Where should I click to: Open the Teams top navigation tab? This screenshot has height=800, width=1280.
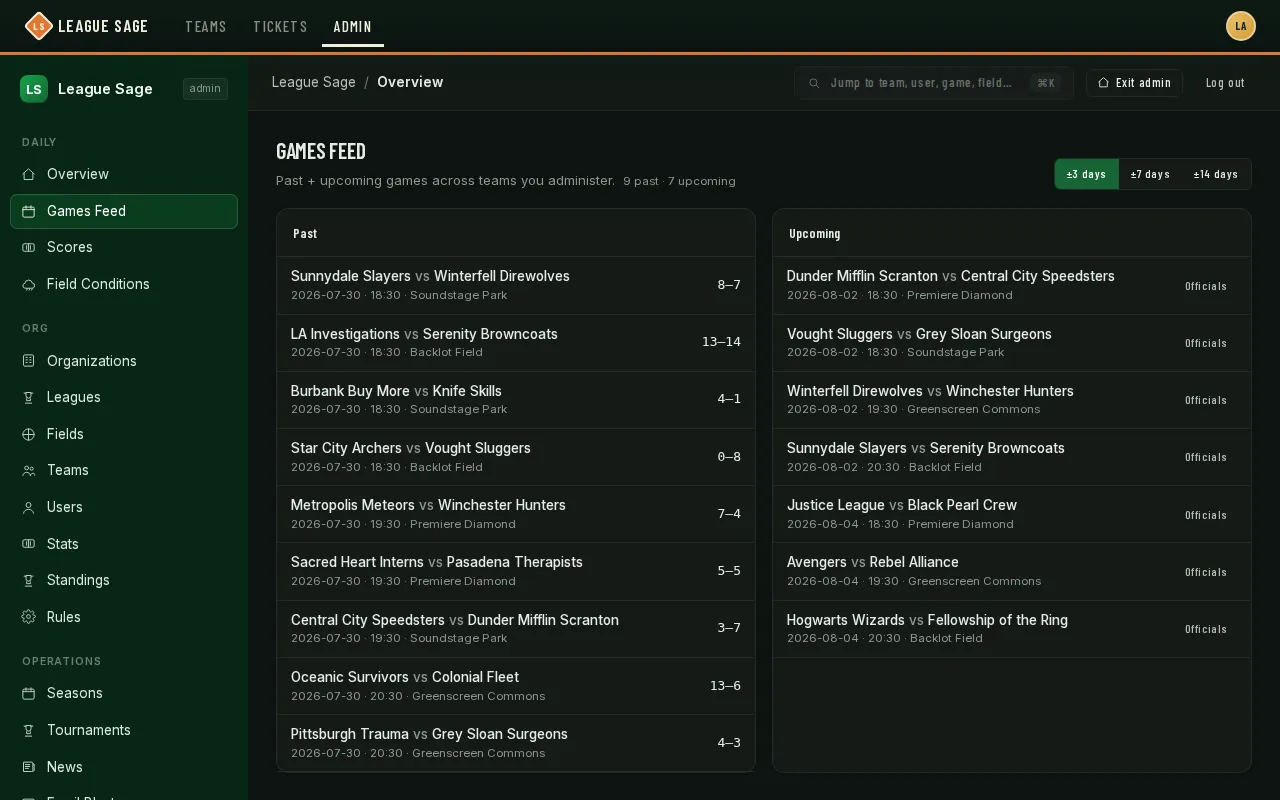206,27
